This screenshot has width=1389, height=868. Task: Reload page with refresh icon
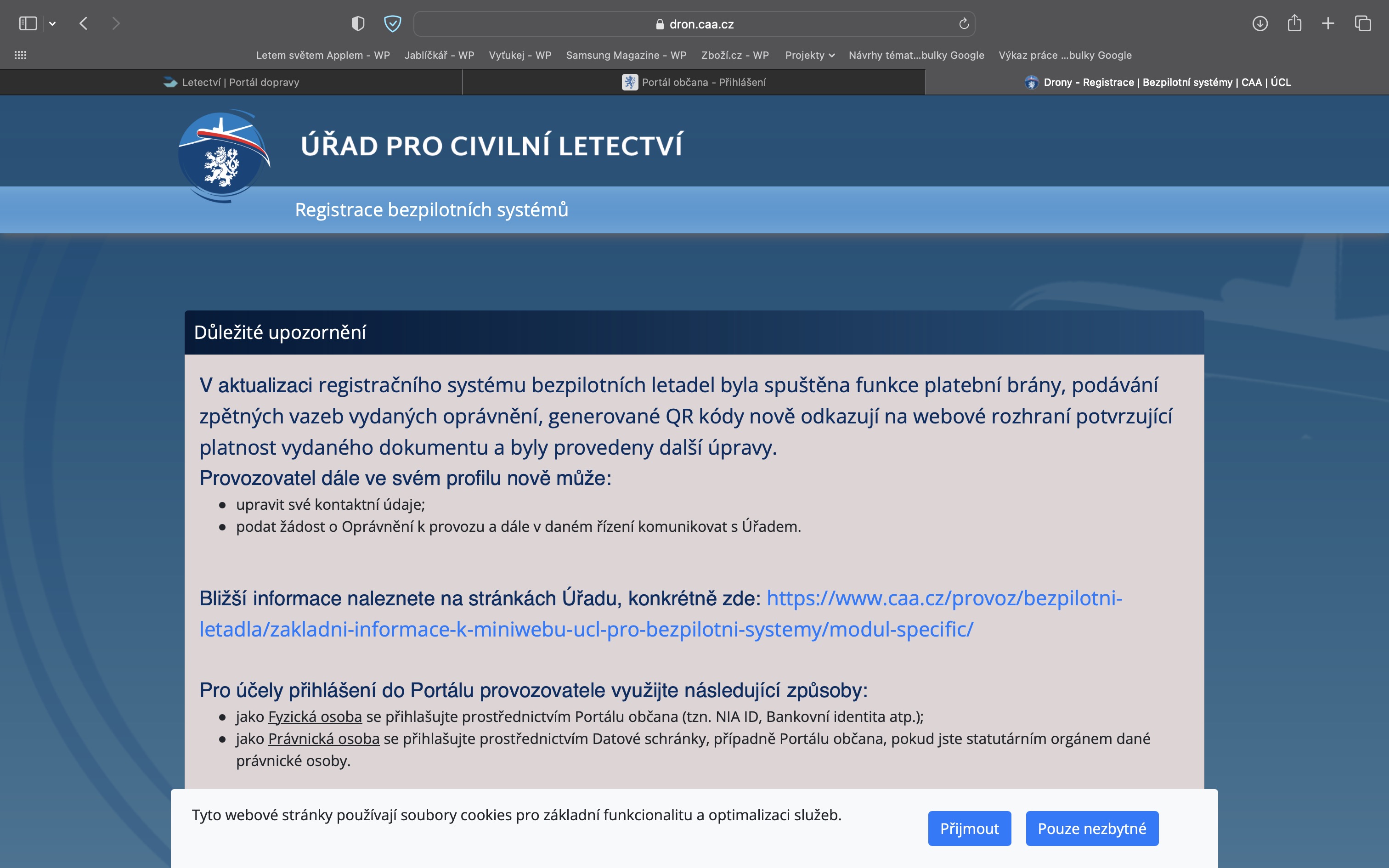964,23
